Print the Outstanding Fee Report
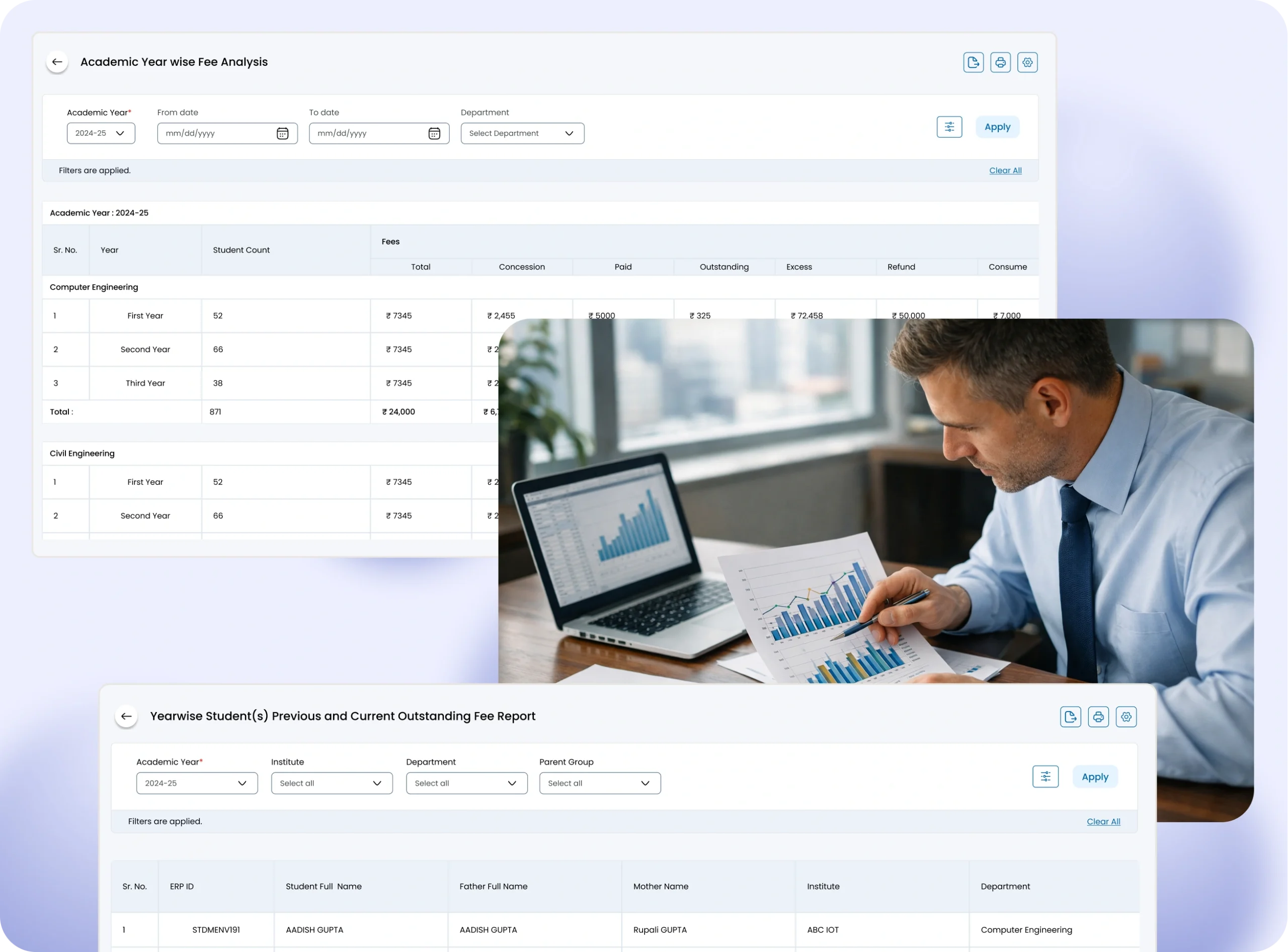The height and width of the screenshot is (952, 1288). (1098, 717)
